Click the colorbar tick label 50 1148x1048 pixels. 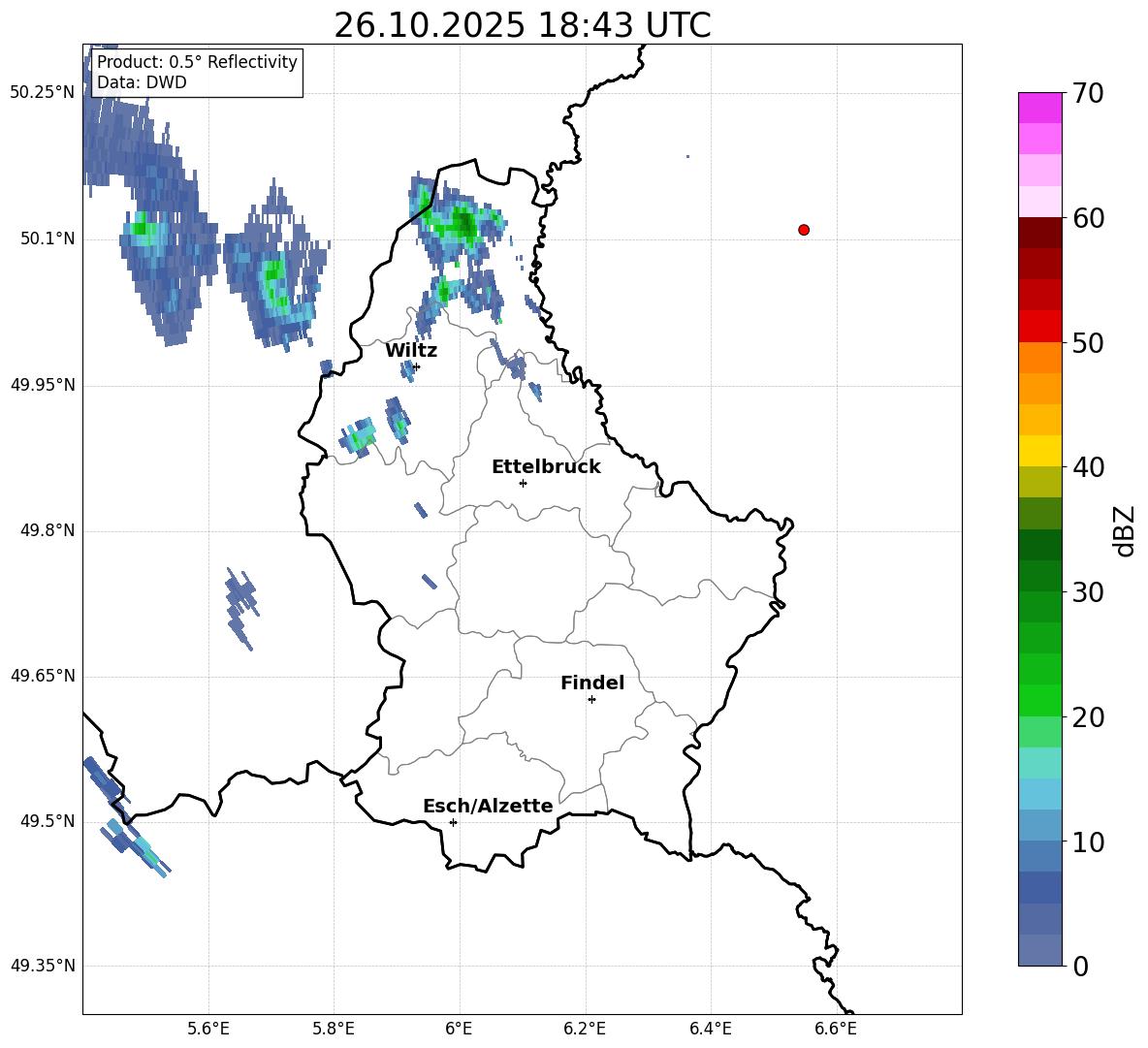coord(1088,343)
